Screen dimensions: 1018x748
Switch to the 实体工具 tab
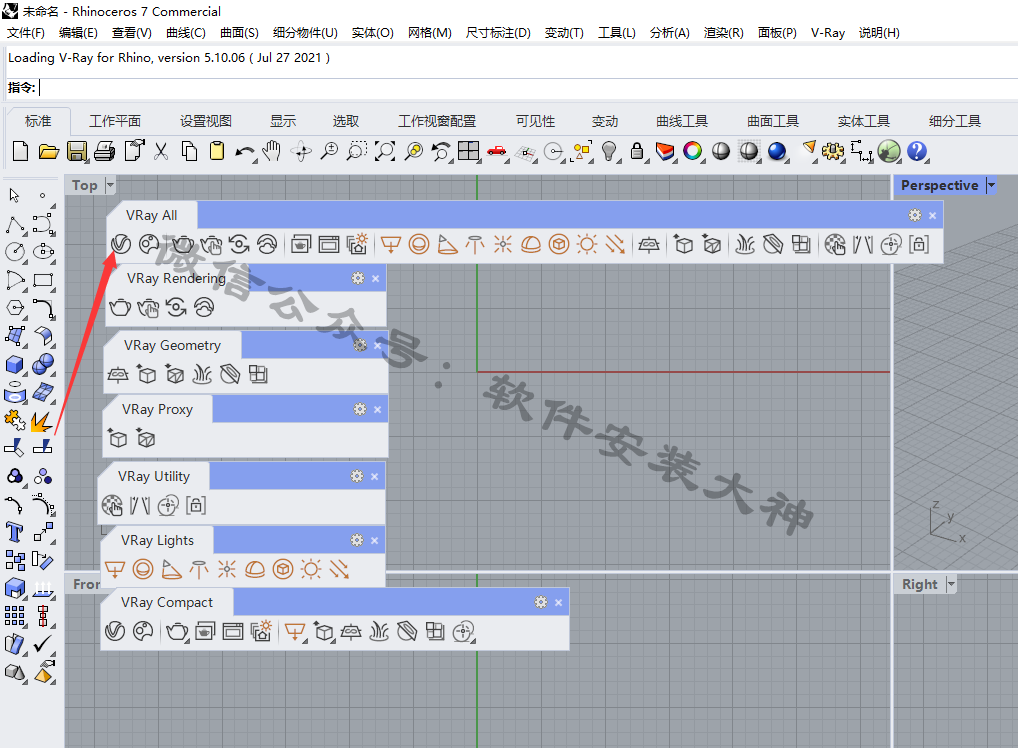tap(863, 121)
